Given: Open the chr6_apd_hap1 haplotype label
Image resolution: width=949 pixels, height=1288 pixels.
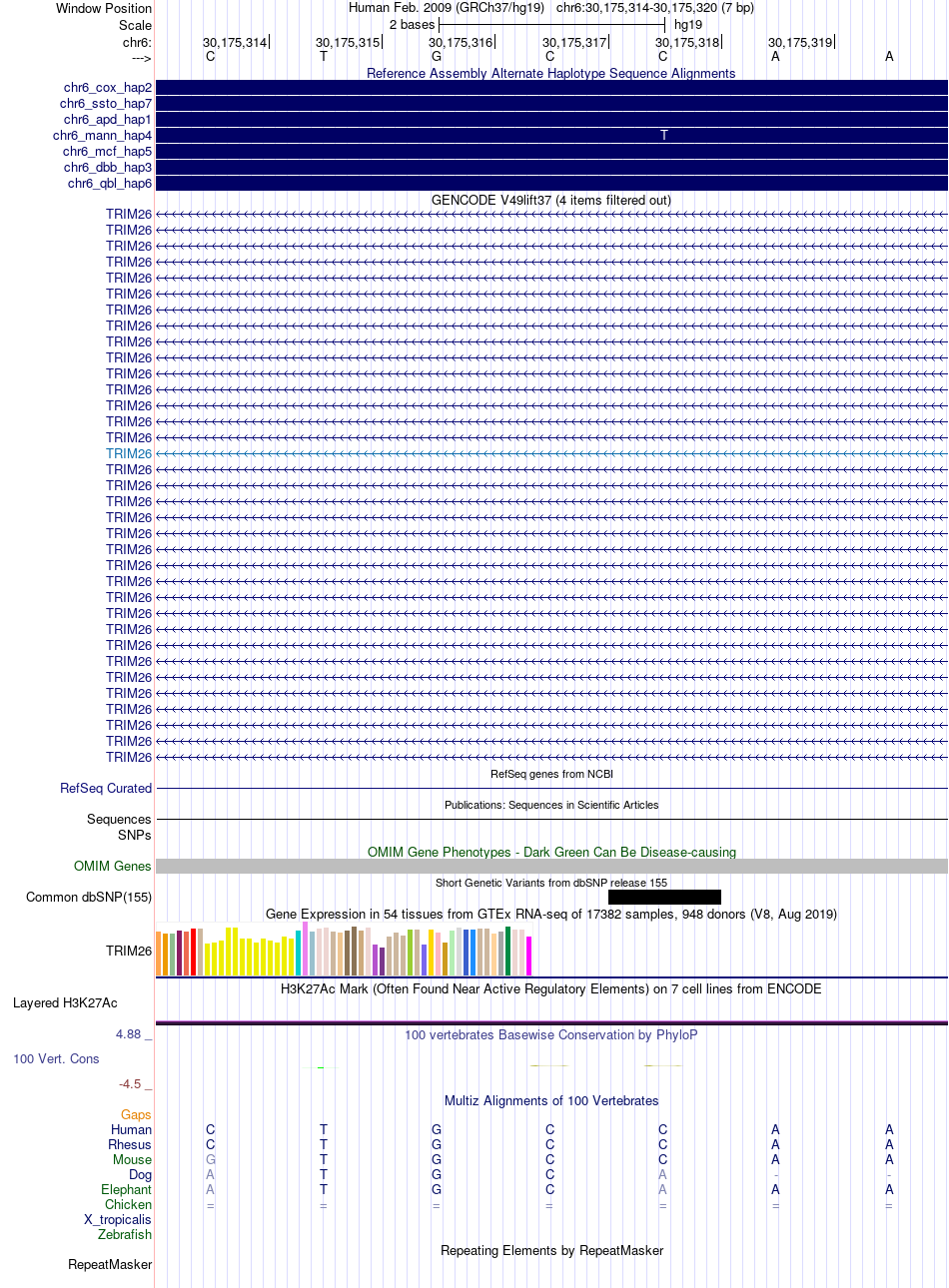Looking at the screenshot, I should pos(108,120).
